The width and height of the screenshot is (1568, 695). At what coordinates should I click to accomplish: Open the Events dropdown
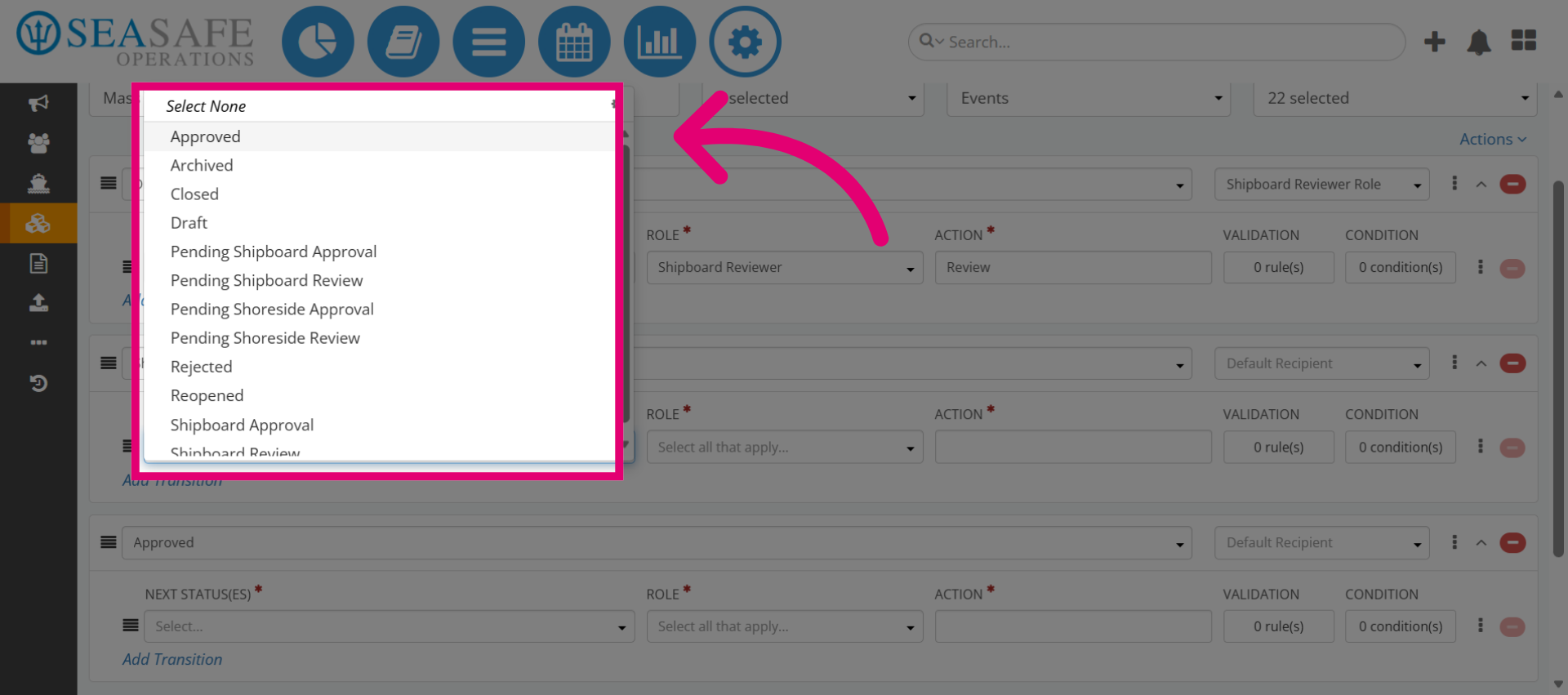coord(1089,98)
